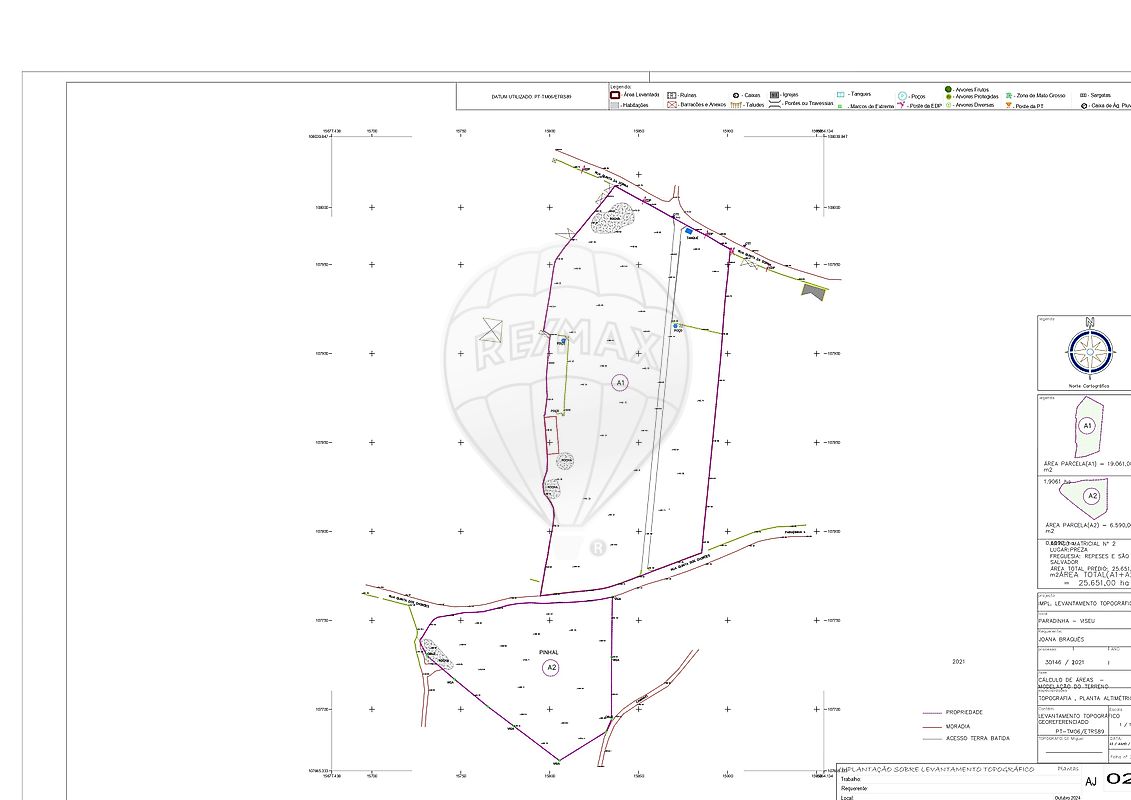Select the Árvores Frutos legend symbol
The image size is (1131, 800).
[x=949, y=89]
